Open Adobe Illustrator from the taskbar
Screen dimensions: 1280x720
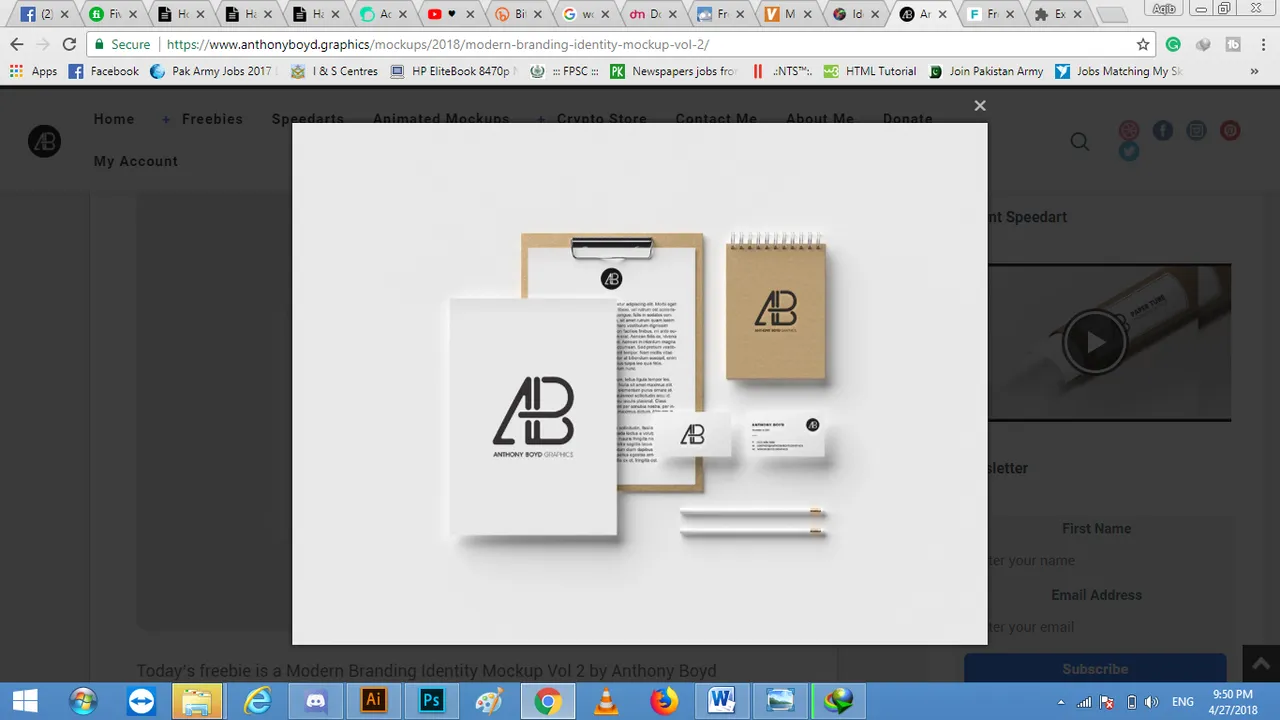pos(373,701)
